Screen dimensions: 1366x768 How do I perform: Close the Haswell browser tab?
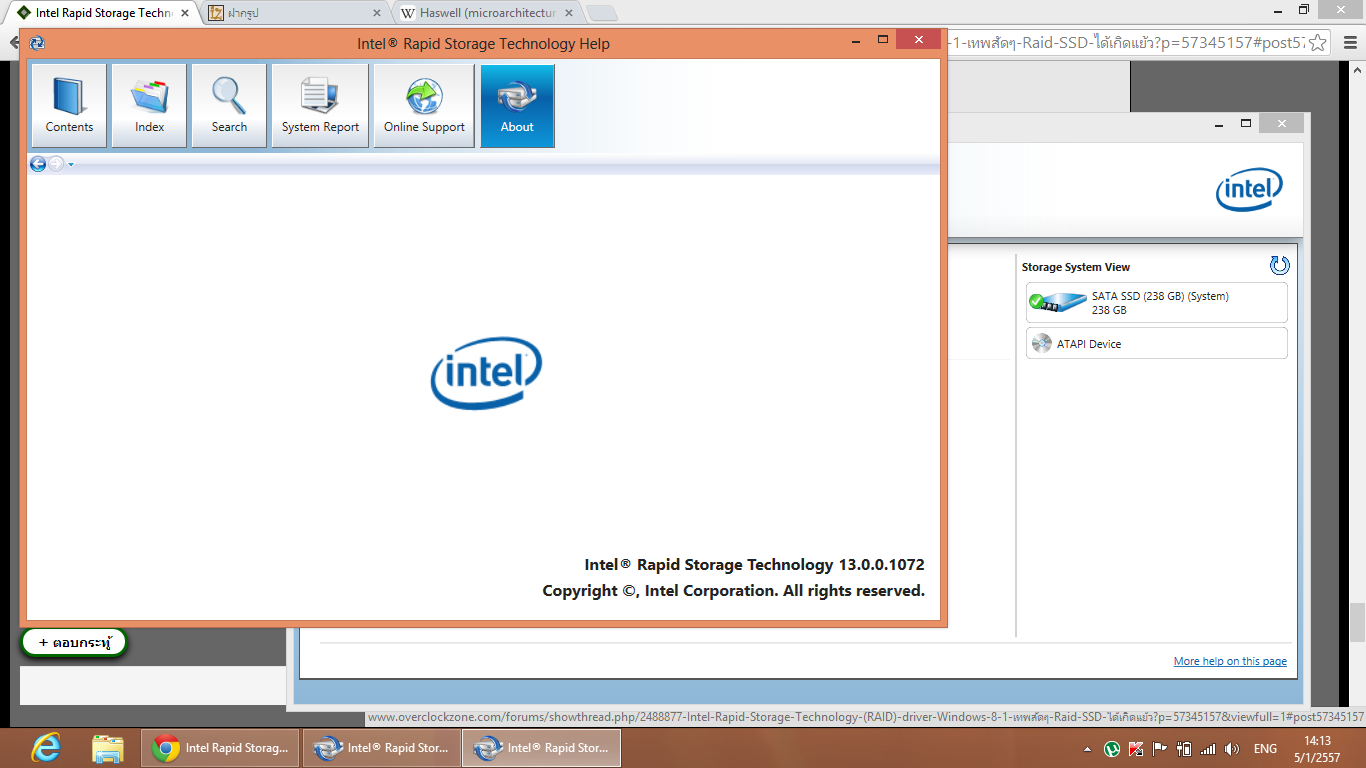click(x=569, y=13)
